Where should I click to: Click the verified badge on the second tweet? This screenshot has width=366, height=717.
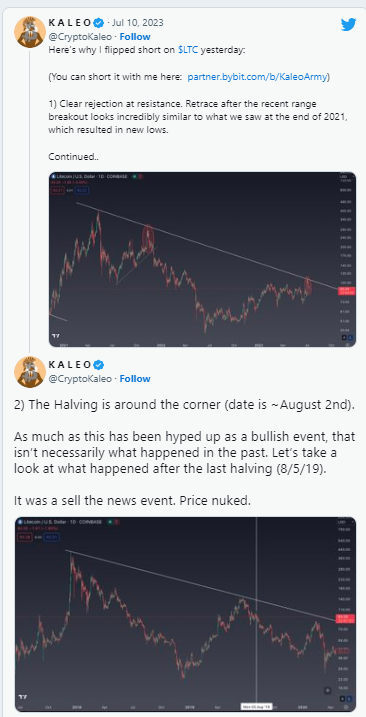pos(99,364)
